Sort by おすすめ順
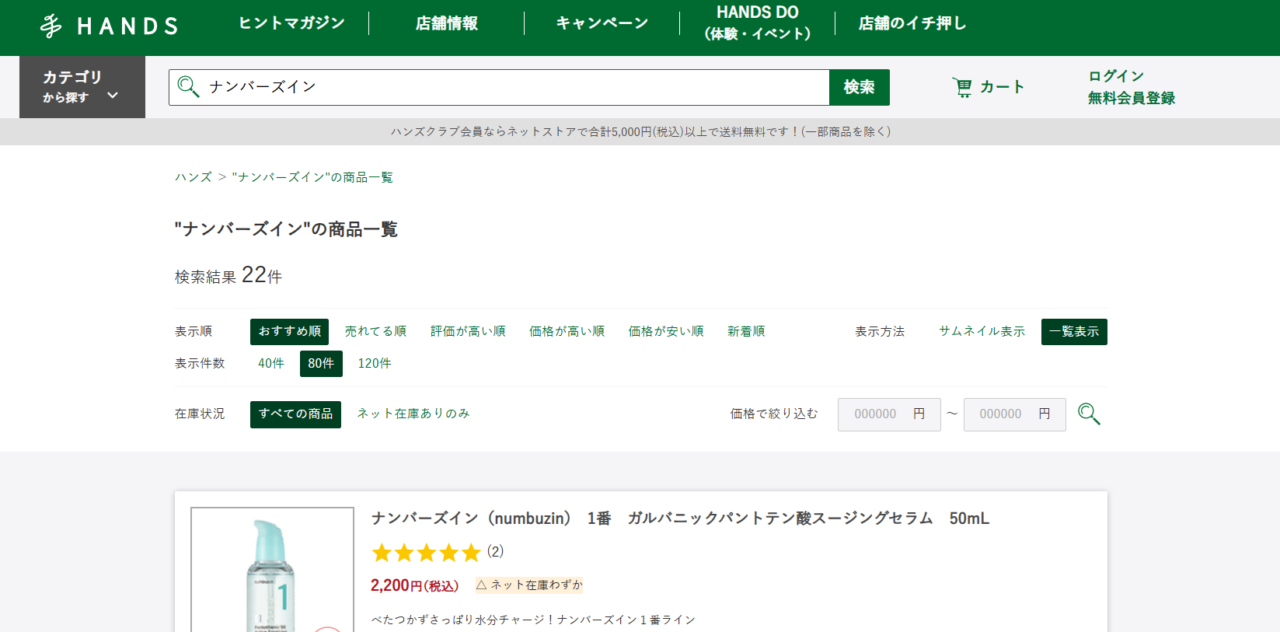This screenshot has width=1280, height=632. 289,331
